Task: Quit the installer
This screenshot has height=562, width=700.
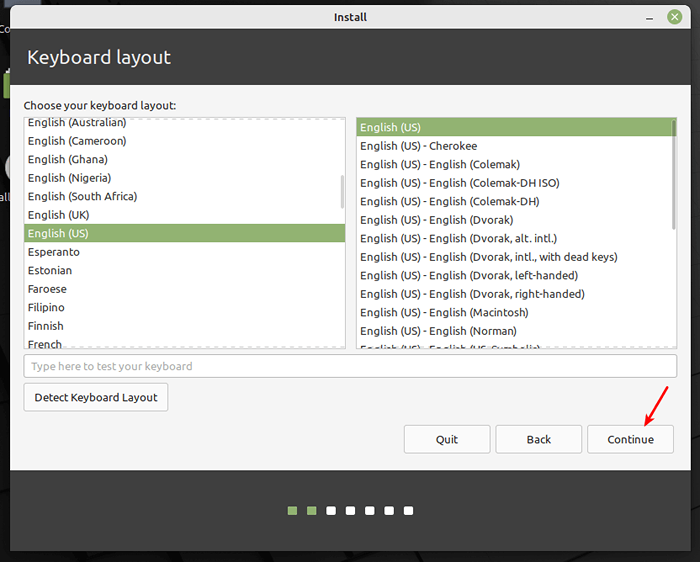Action: 447,439
